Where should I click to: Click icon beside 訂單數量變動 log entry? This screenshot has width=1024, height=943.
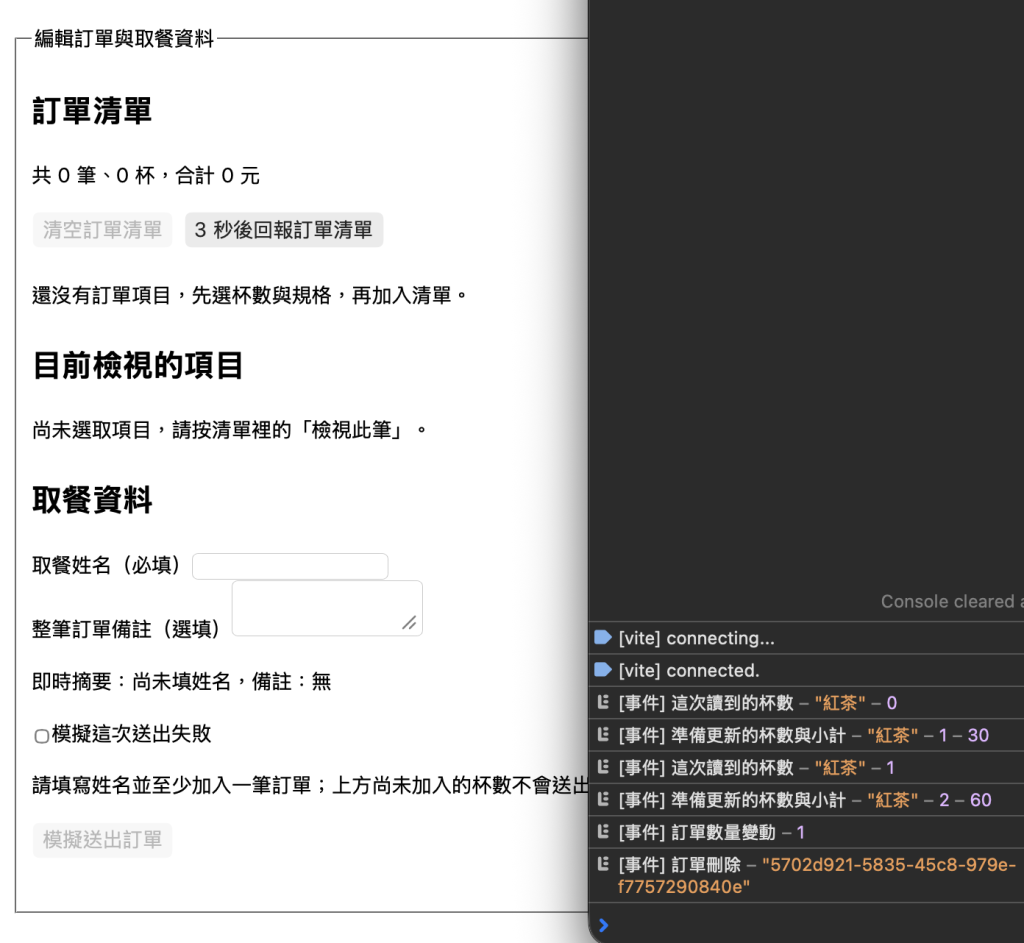[x=603, y=832]
